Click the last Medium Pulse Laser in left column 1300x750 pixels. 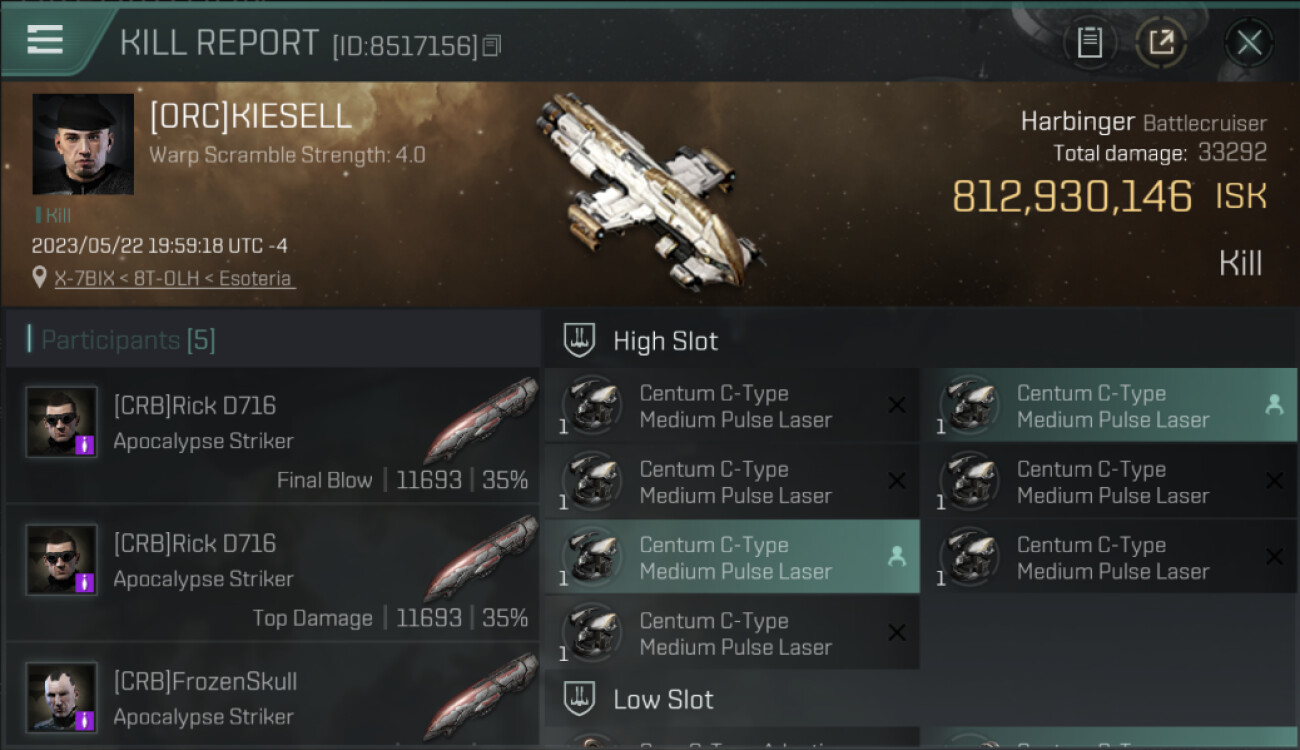[x=734, y=634]
